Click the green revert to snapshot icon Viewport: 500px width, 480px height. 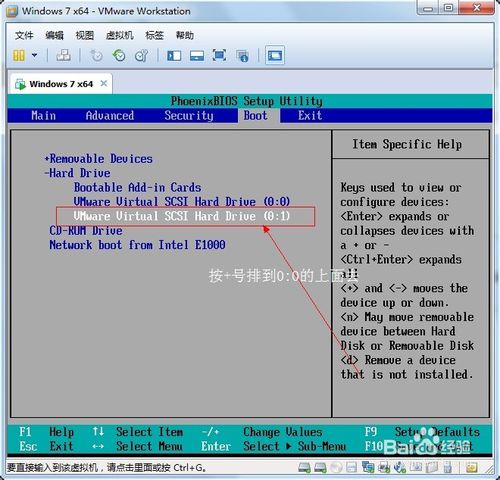coord(119,55)
